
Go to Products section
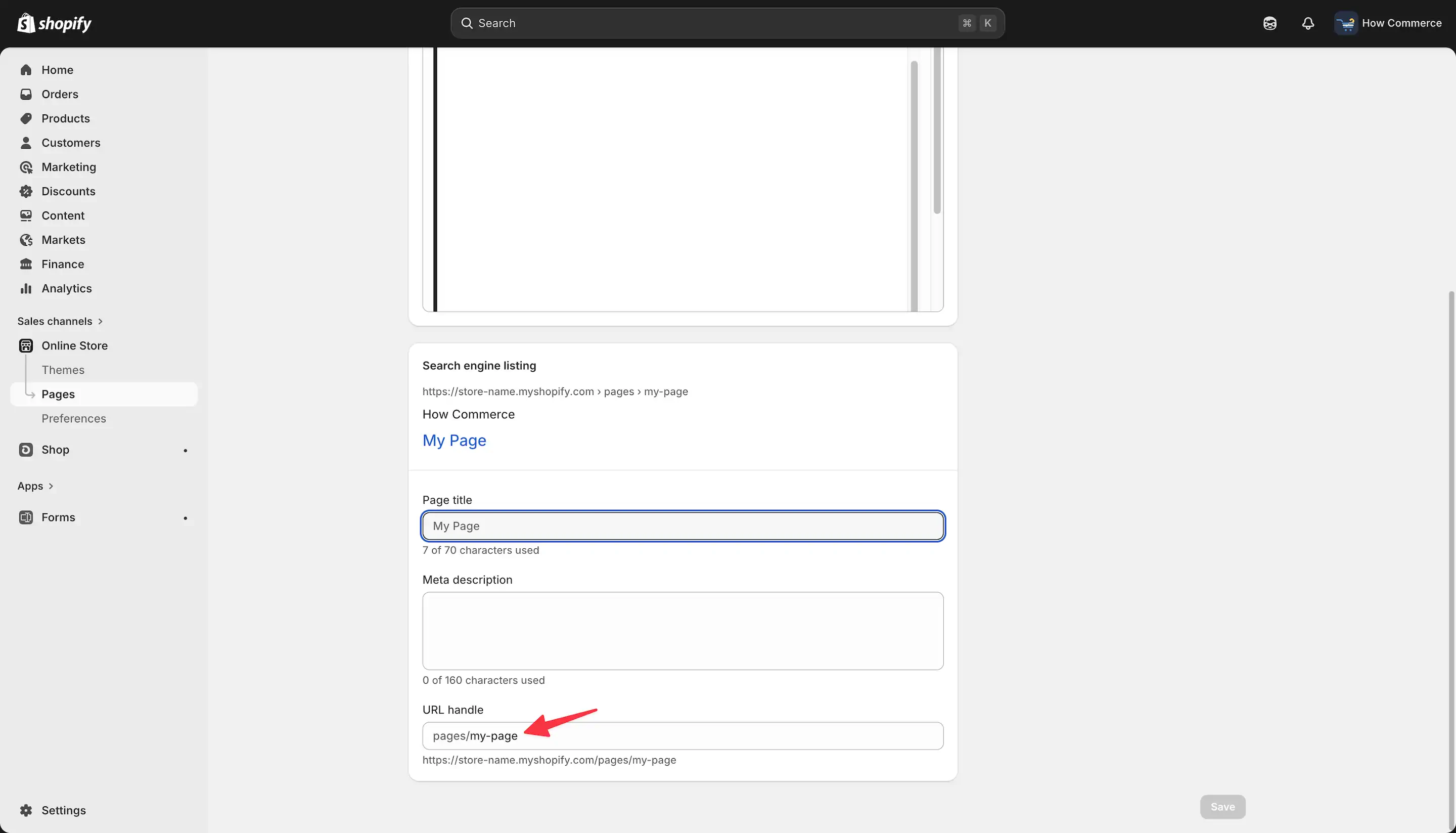coord(104,118)
